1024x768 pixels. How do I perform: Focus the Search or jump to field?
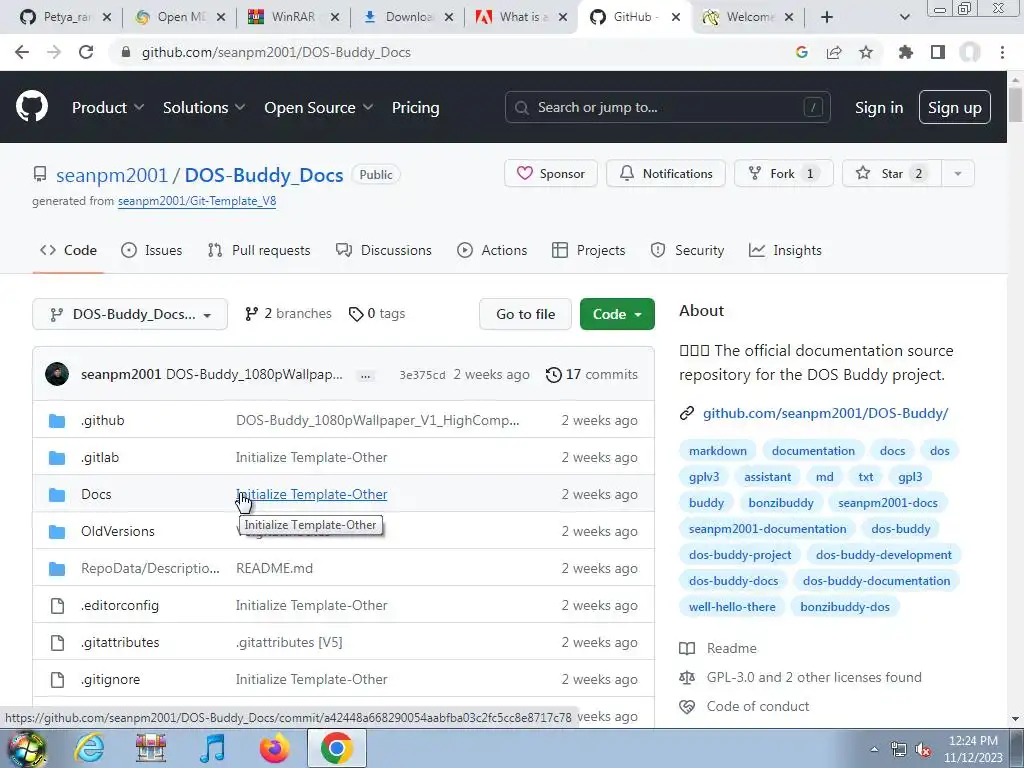[667, 108]
